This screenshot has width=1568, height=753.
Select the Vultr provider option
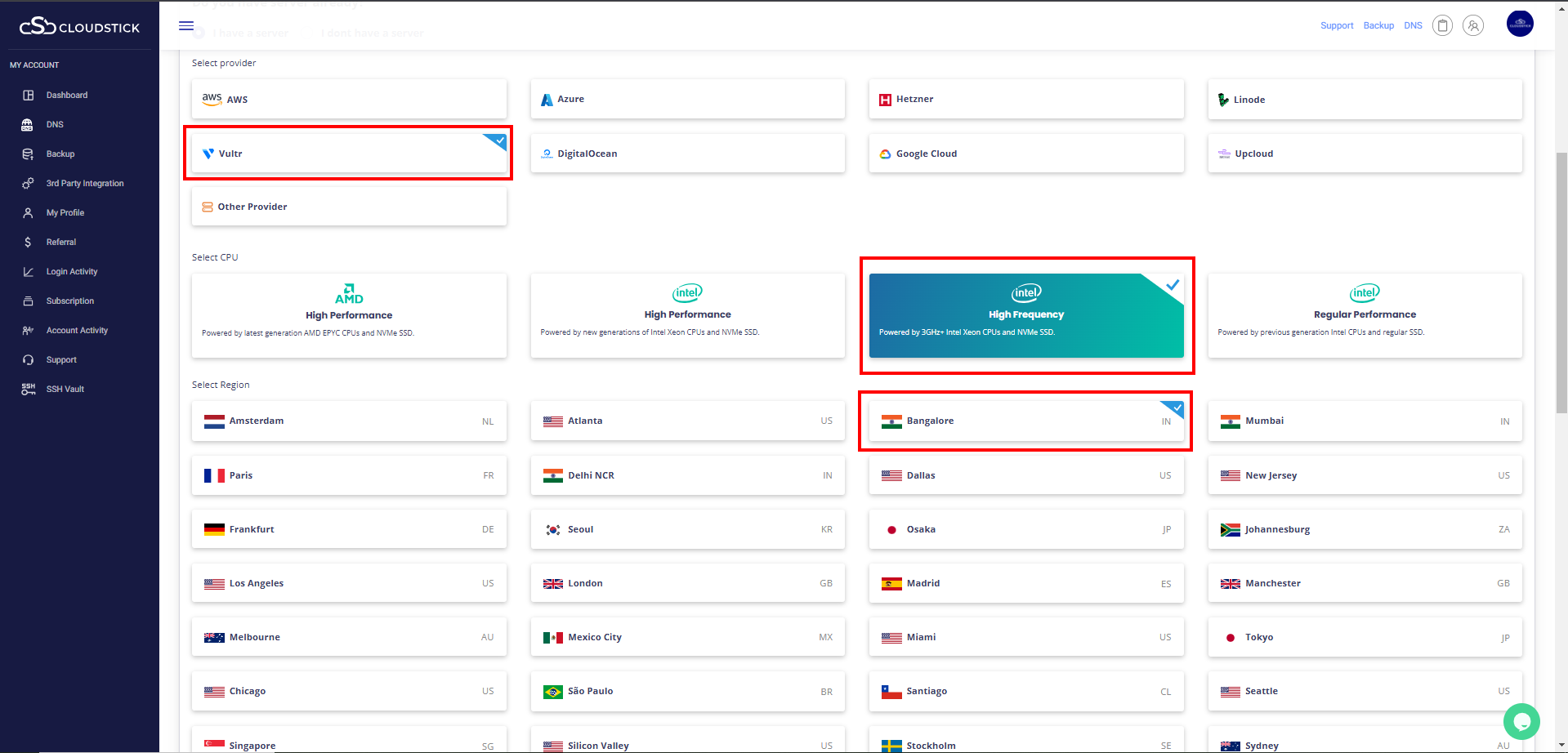(x=349, y=154)
